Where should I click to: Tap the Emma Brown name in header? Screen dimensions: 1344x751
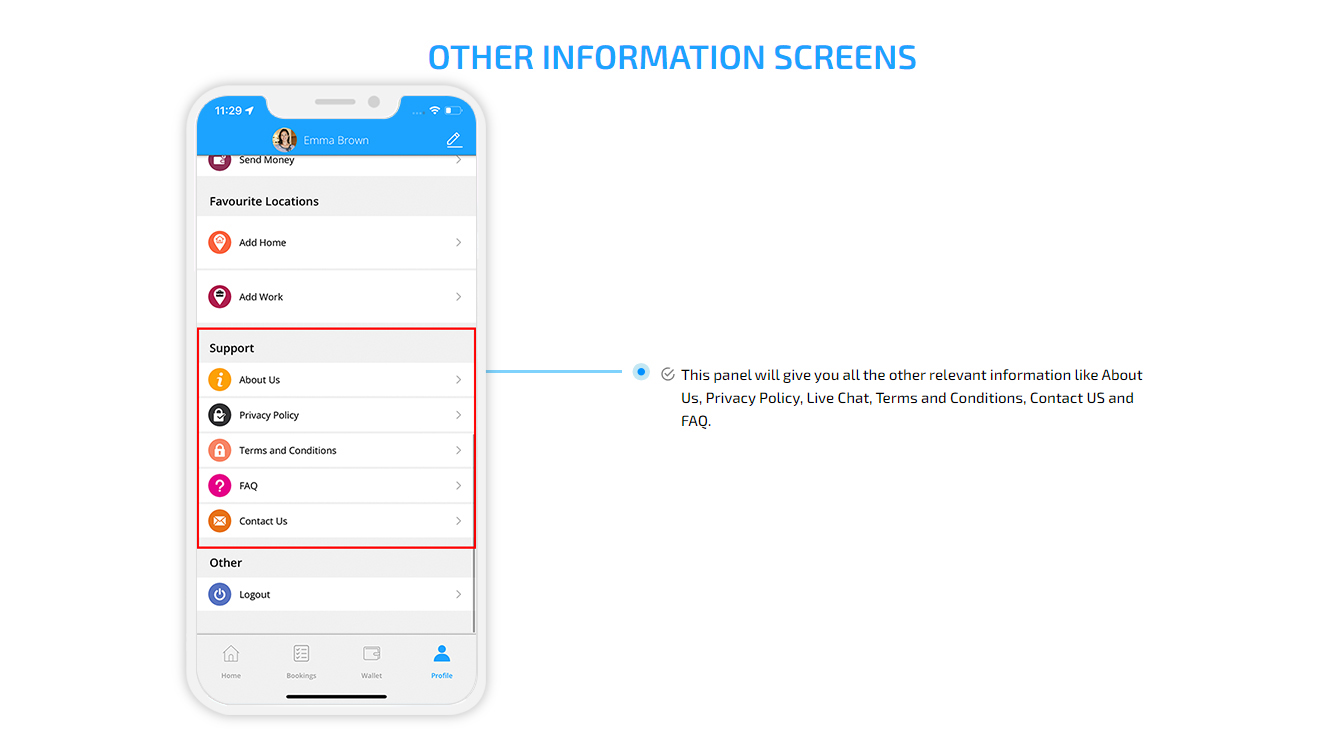coord(336,140)
